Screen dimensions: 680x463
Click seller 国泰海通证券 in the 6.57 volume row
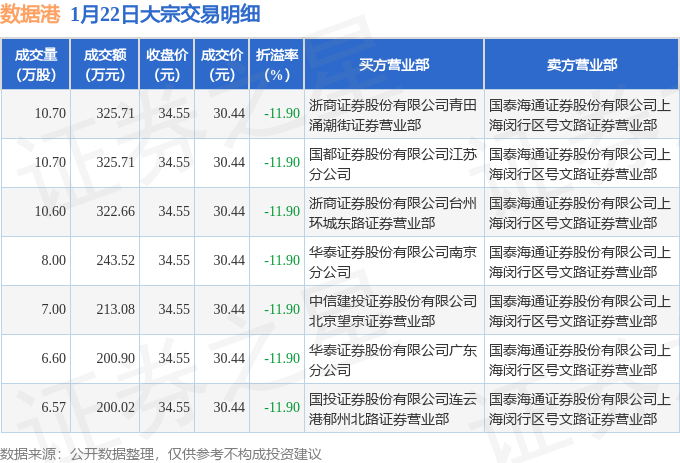click(x=580, y=409)
